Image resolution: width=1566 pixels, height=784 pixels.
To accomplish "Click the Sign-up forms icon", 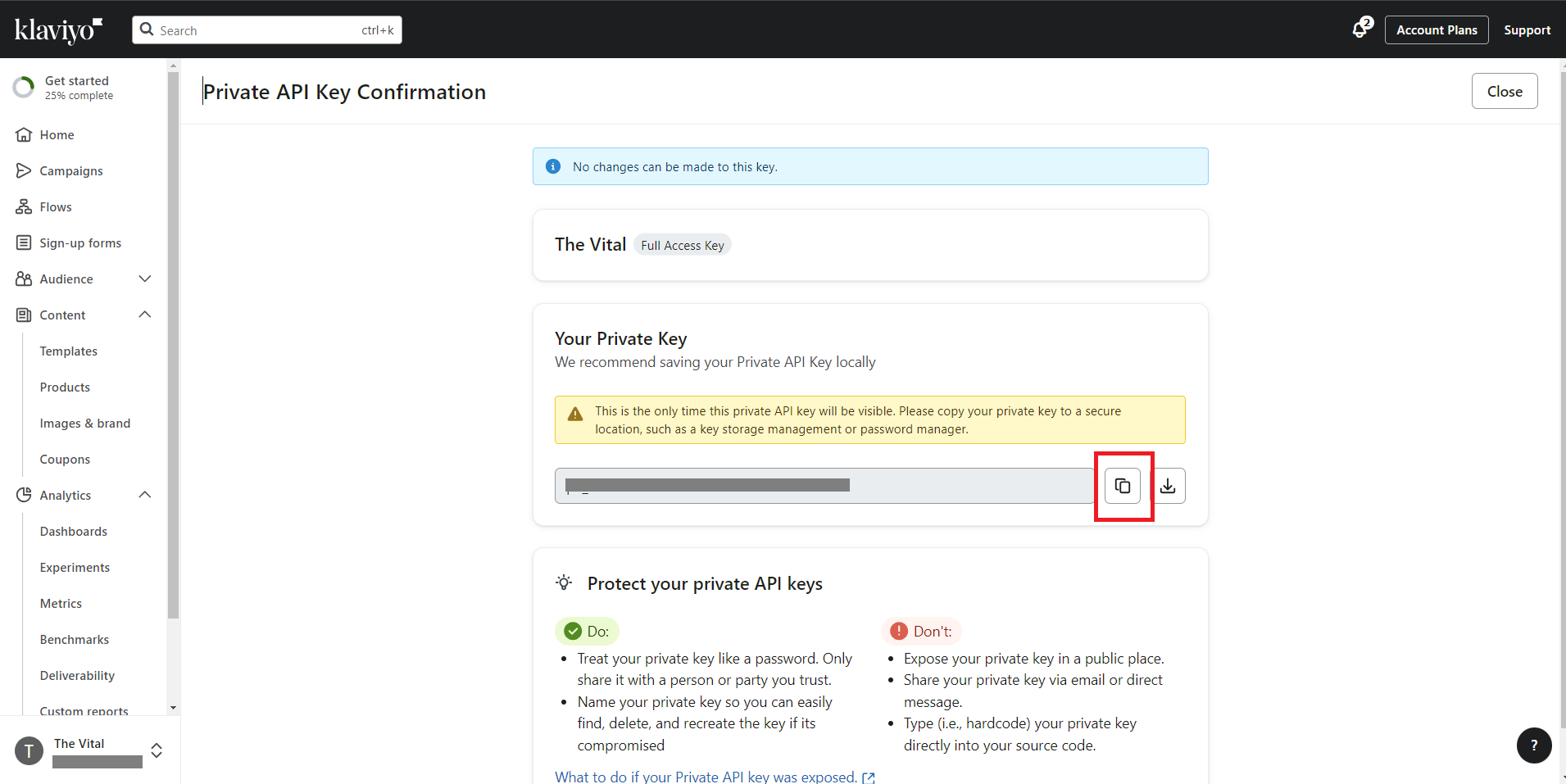I will tap(24, 243).
